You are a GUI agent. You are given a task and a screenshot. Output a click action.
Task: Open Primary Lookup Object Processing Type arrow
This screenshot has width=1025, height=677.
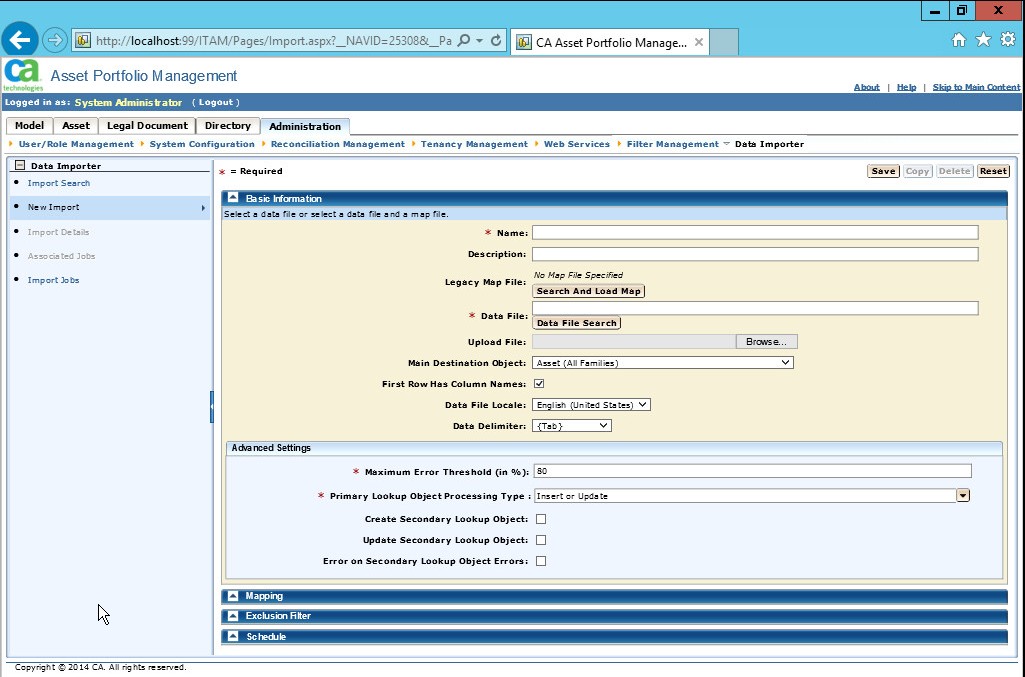pyautogui.click(x=963, y=495)
